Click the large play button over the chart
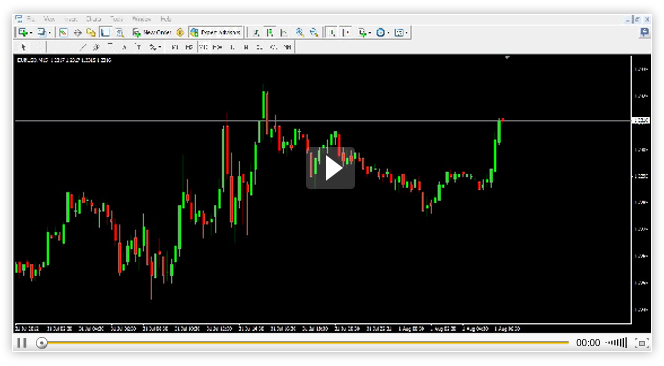664x366 pixels. click(x=330, y=168)
